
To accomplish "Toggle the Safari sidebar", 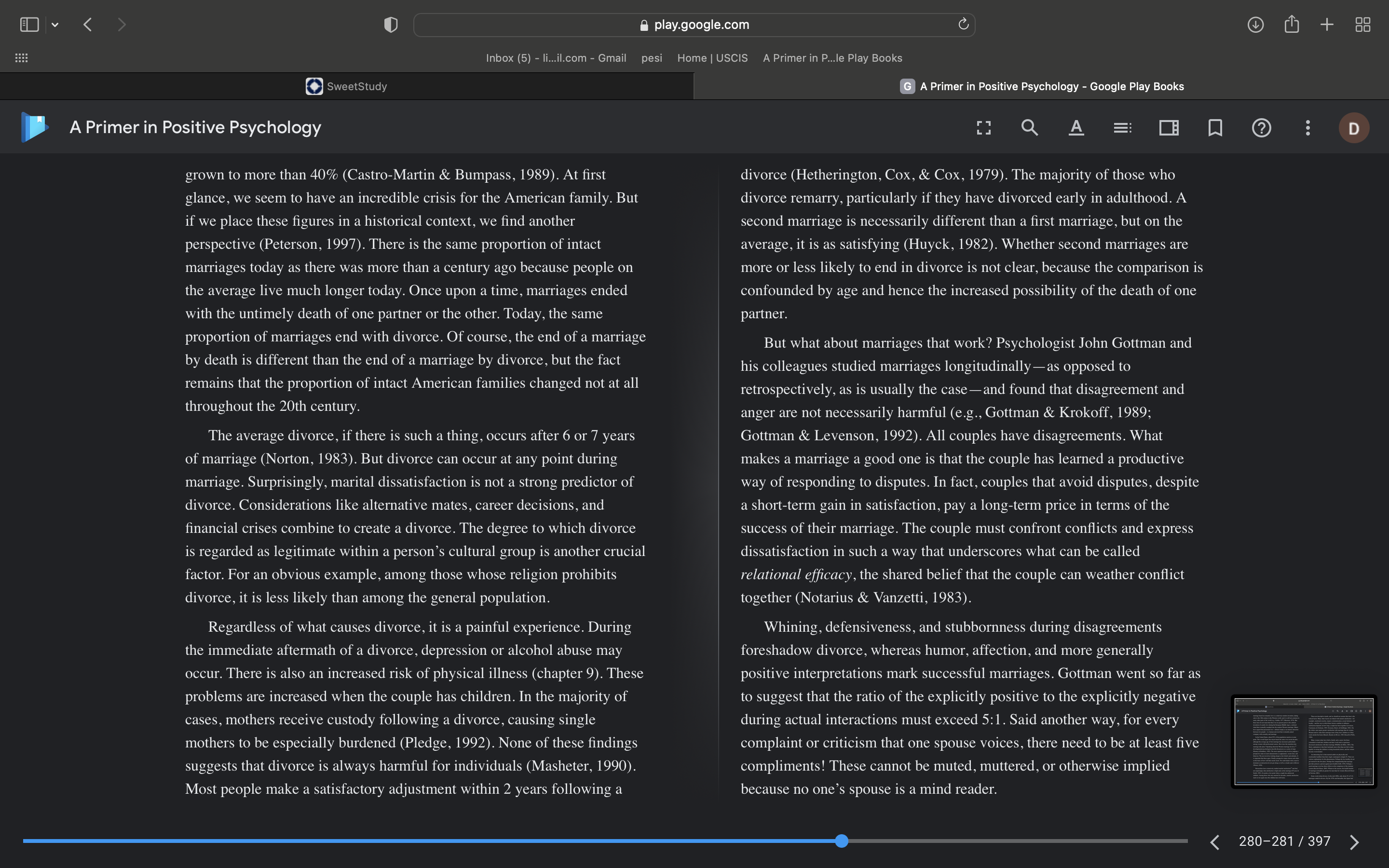I will pyautogui.click(x=29, y=25).
